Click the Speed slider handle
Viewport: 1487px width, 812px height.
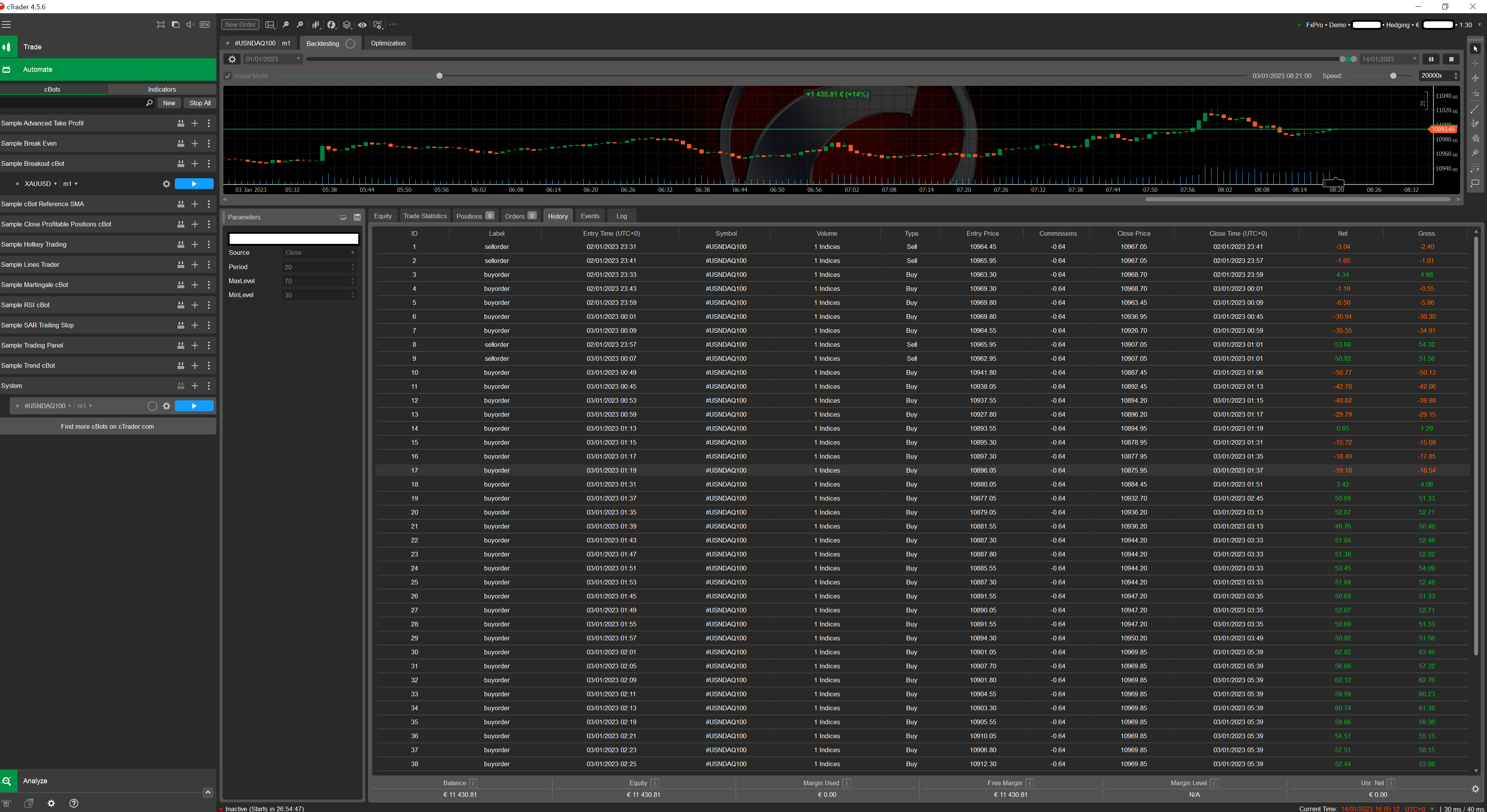tap(1393, 76)
